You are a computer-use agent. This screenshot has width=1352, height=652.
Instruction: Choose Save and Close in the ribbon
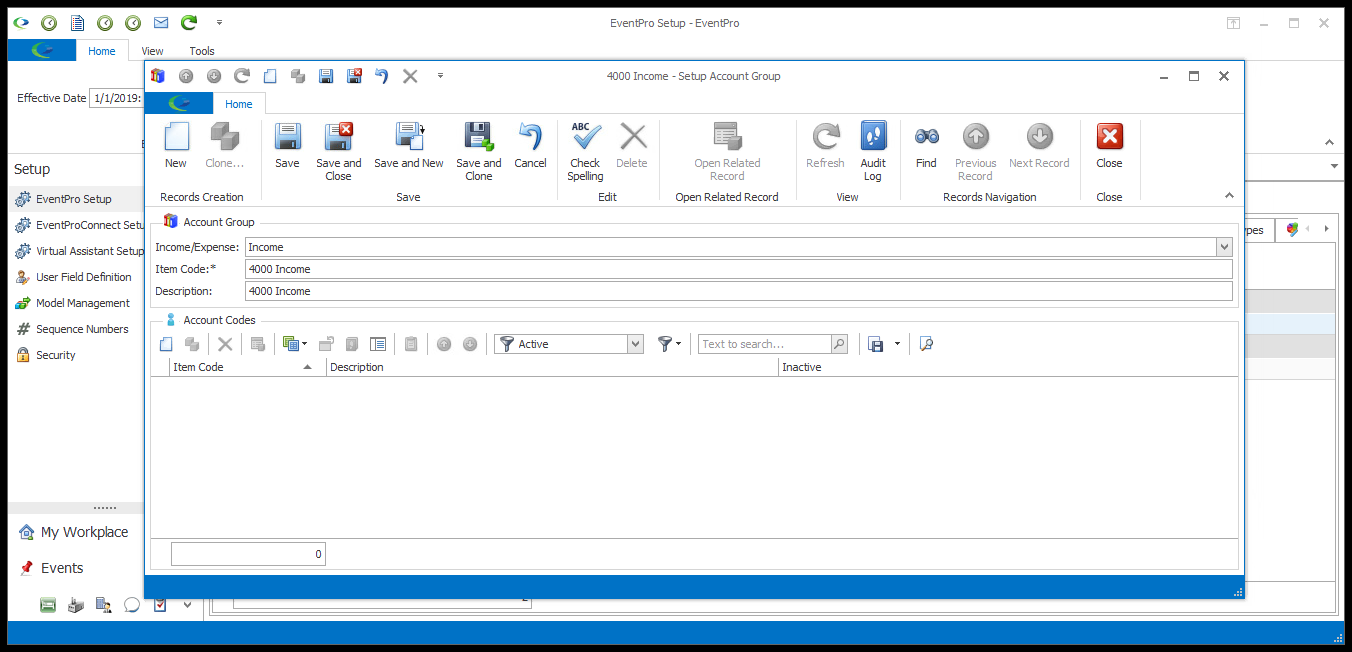tap(338, 152)
